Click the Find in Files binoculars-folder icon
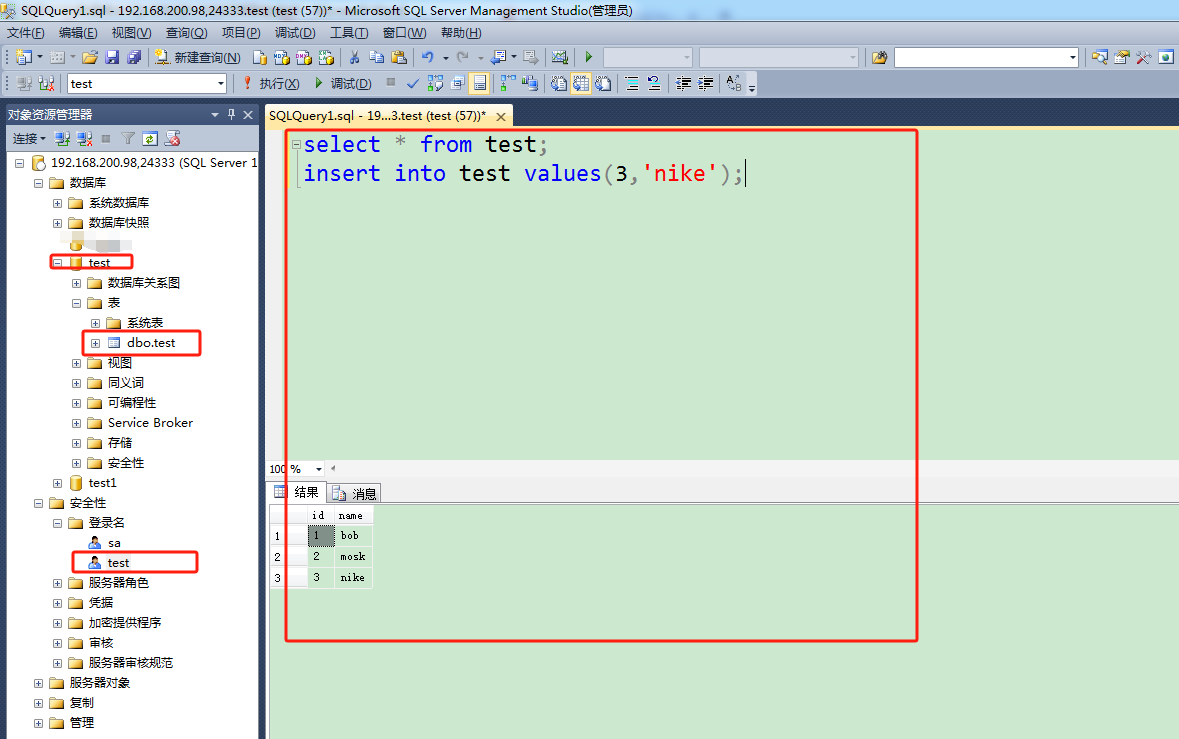1179x739 pixels. coord(879,57)
